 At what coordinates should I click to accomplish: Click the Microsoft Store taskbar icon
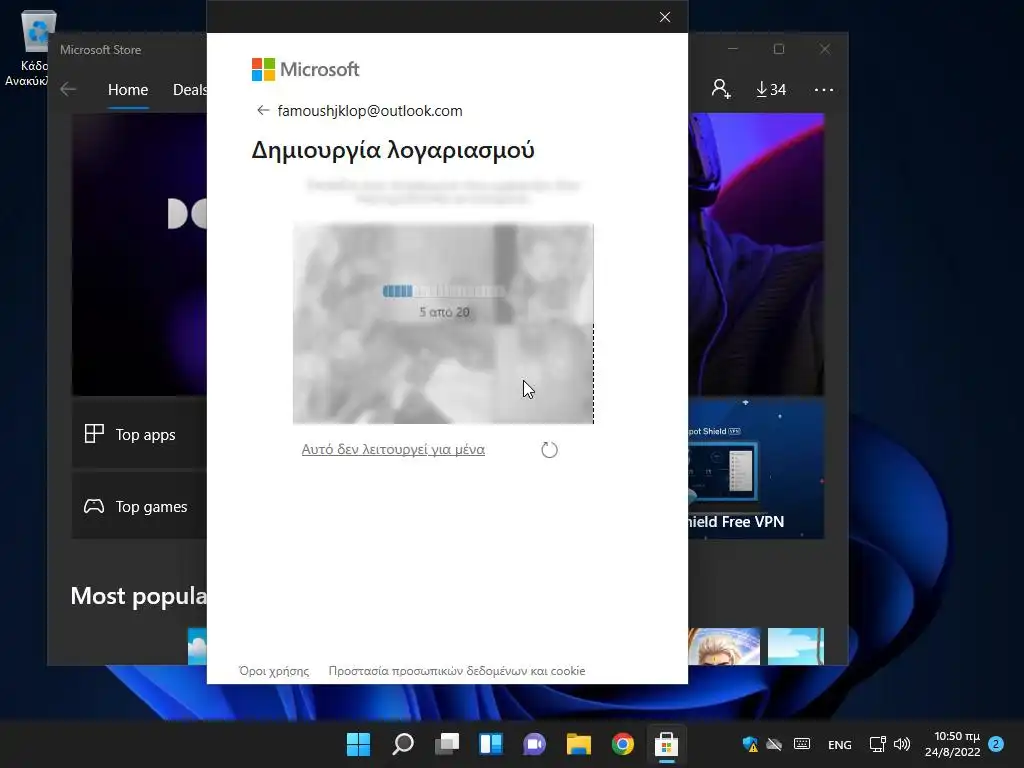click(x=666, y=744)
